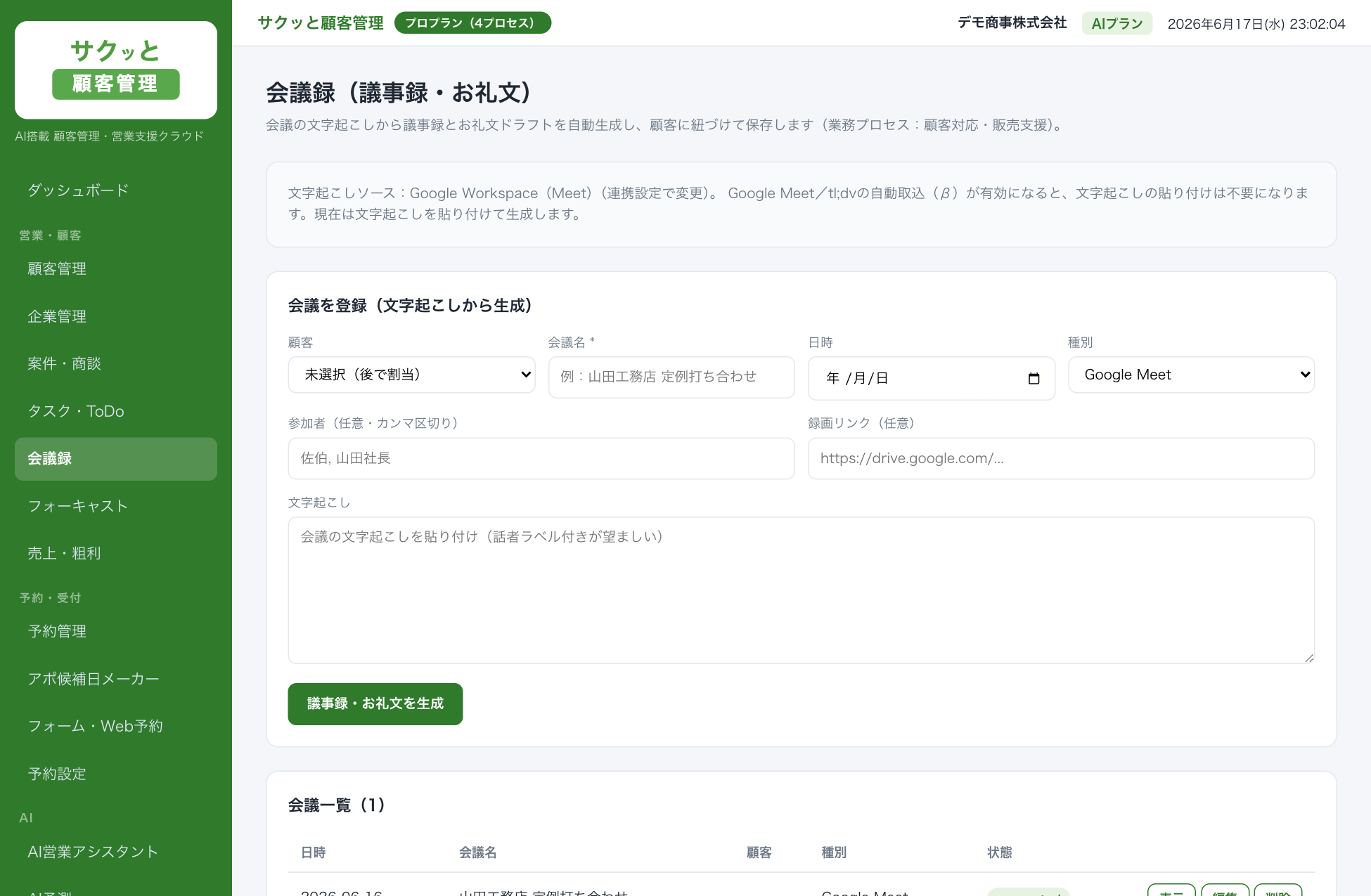Select 案件・商談 in the sidebar
The height and width of the screenshot is (896, 1371).
(x=116, y=363)
